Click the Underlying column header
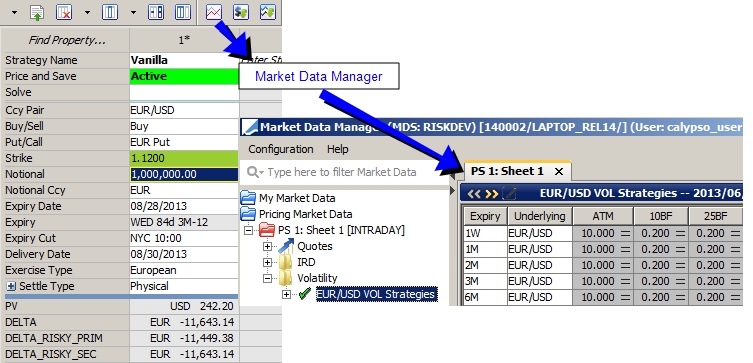The image size is (753, 363). click(x=540, y=216)
